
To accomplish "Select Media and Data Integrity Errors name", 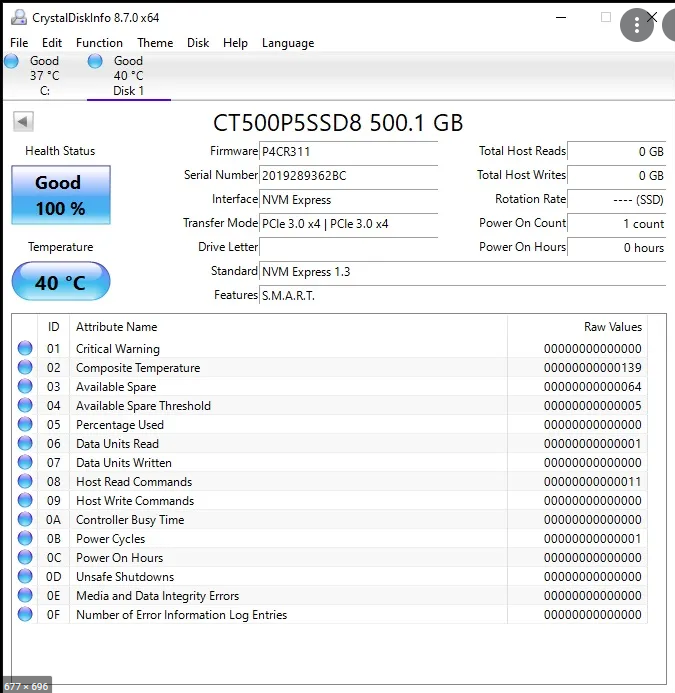I will 157,596.
